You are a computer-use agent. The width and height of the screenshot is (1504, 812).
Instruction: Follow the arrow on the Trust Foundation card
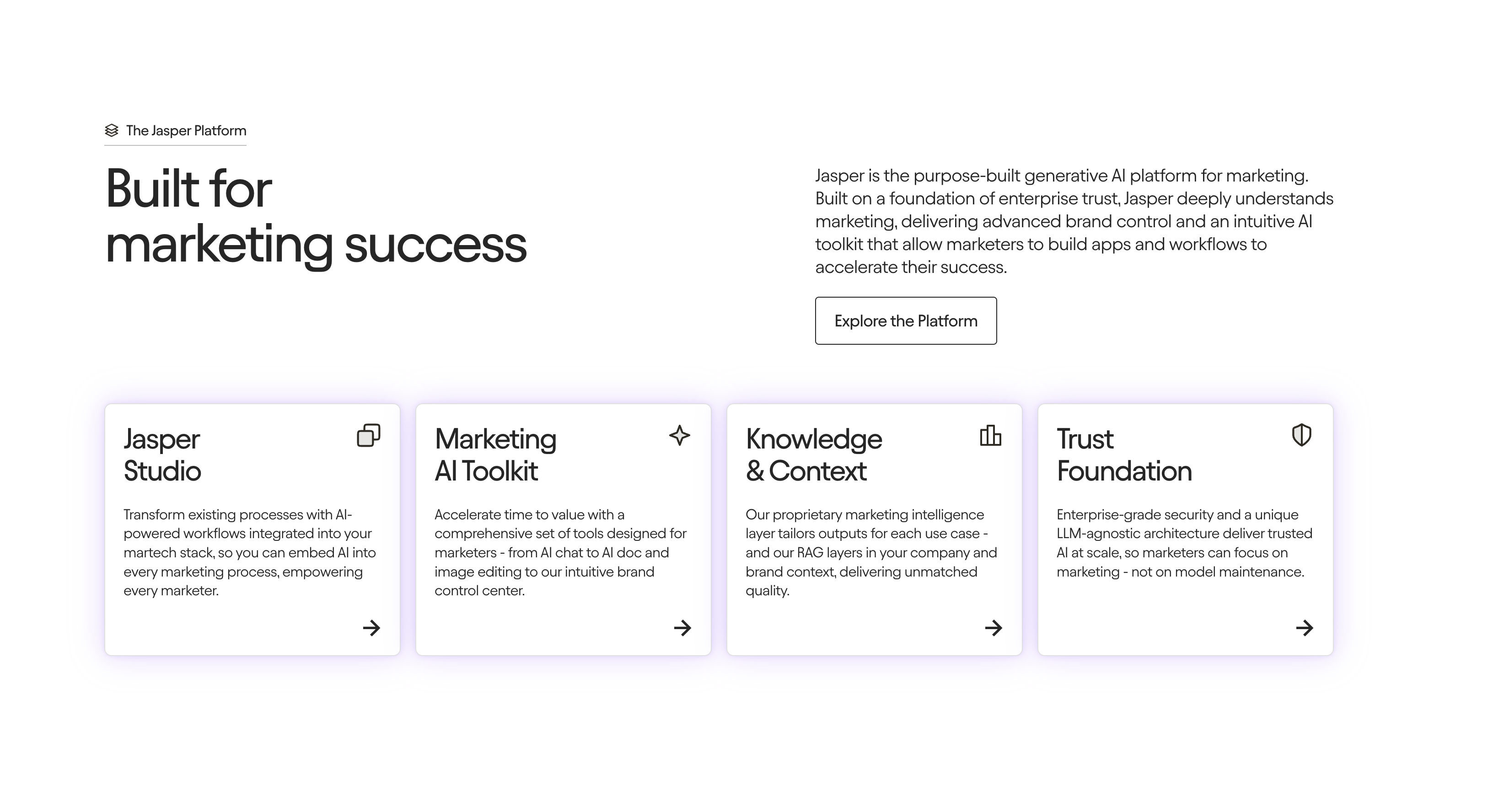click(x=1304, y=628)
